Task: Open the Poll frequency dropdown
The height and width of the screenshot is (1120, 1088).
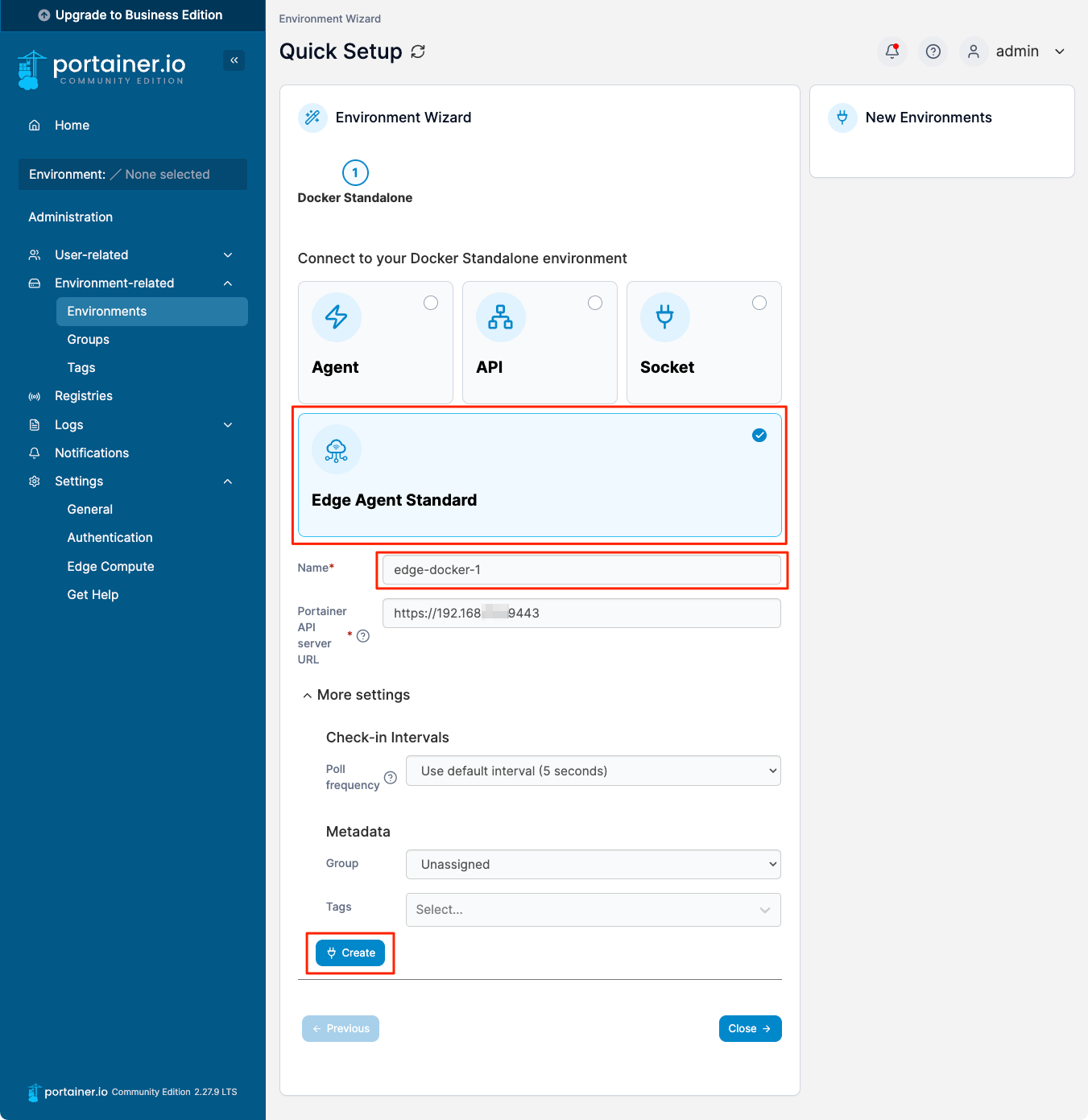Action: point(594,771)
